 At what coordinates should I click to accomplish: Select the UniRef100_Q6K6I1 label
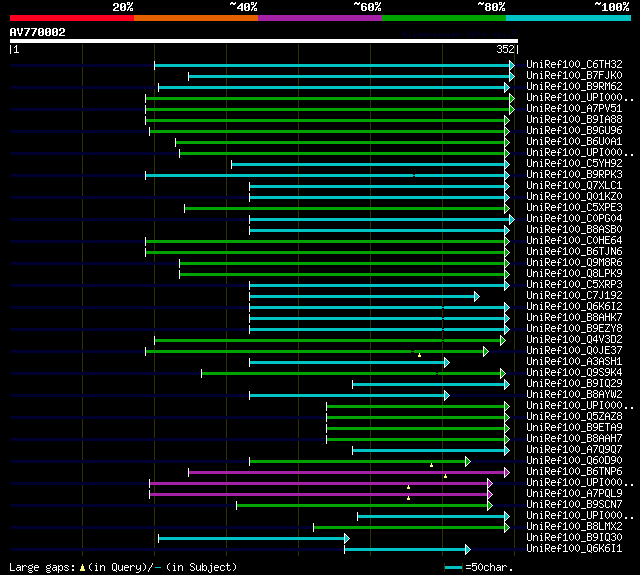[x=574, y=549]
